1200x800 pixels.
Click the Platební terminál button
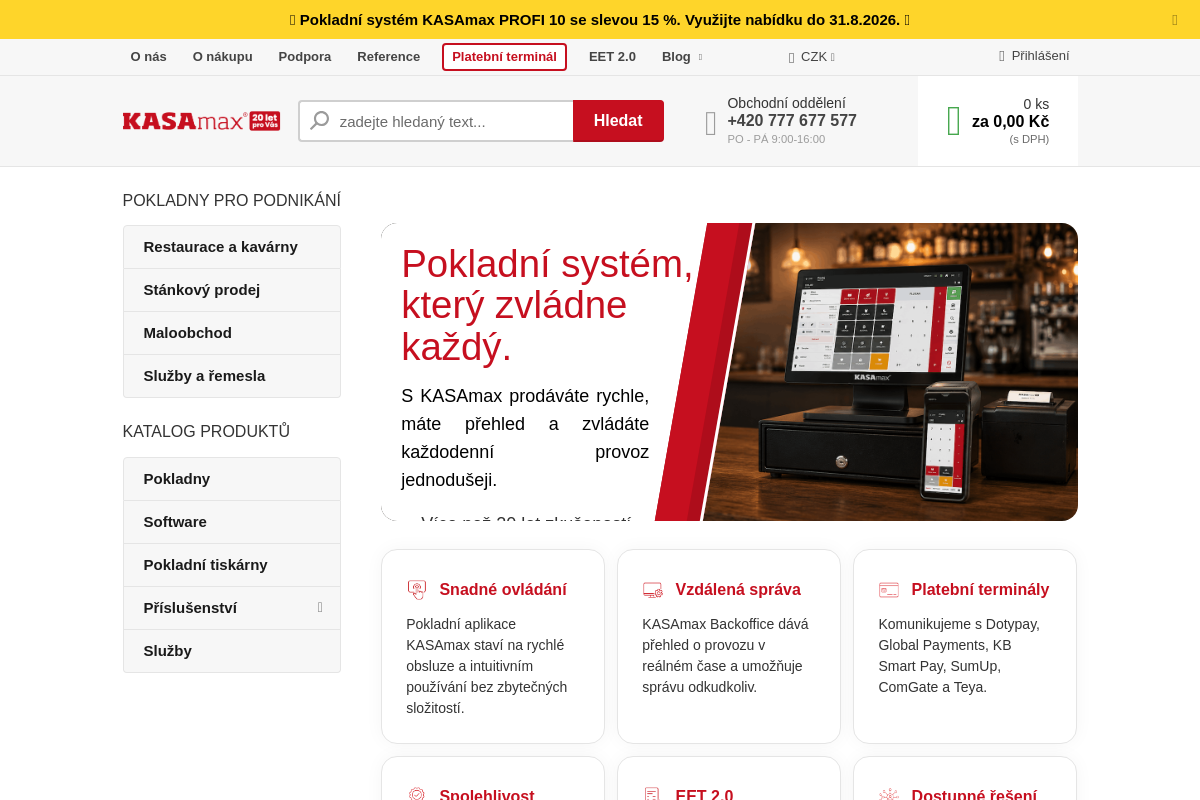[x=504, y=57]
